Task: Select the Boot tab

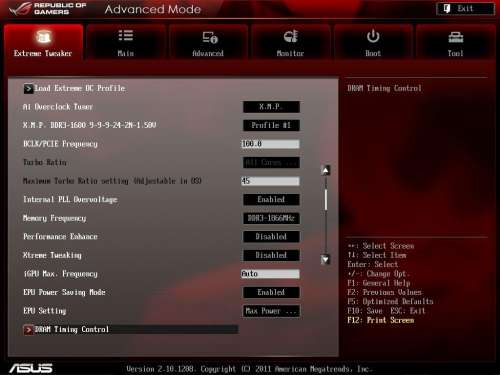Action: pyautogui.click(x=373, y=42)
